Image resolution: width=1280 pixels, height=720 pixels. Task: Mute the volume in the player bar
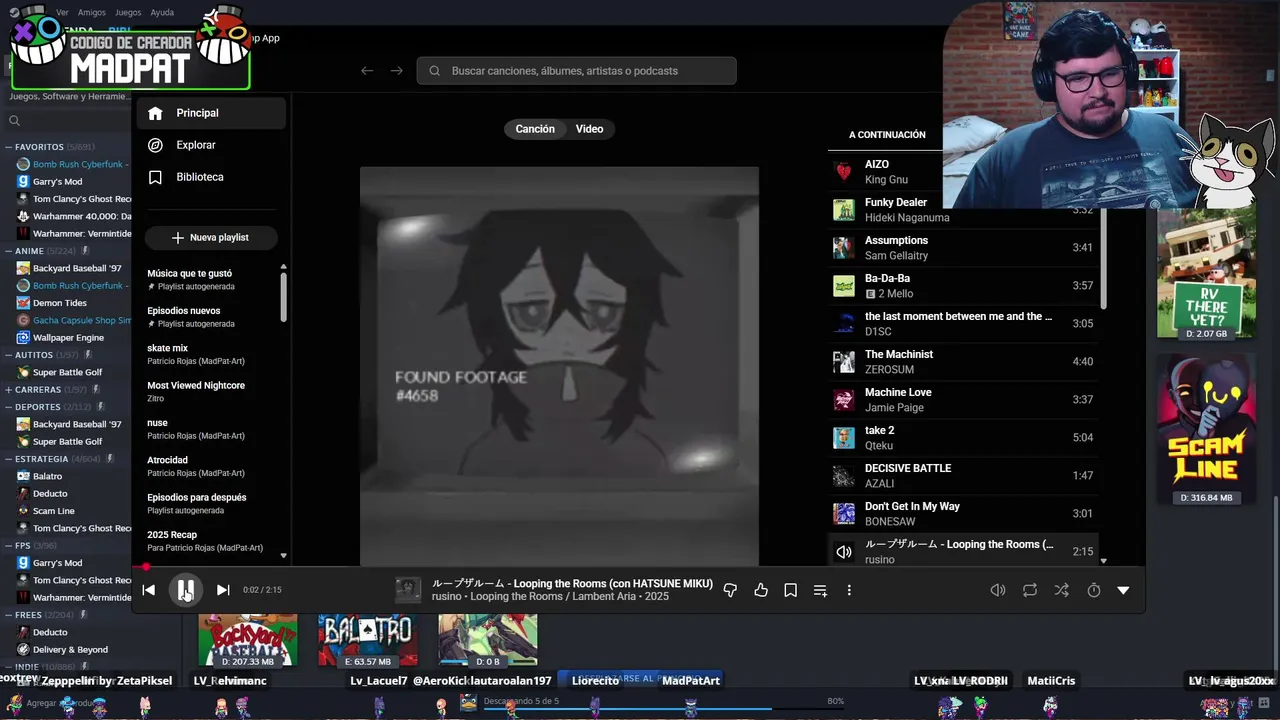pos(997,590)
